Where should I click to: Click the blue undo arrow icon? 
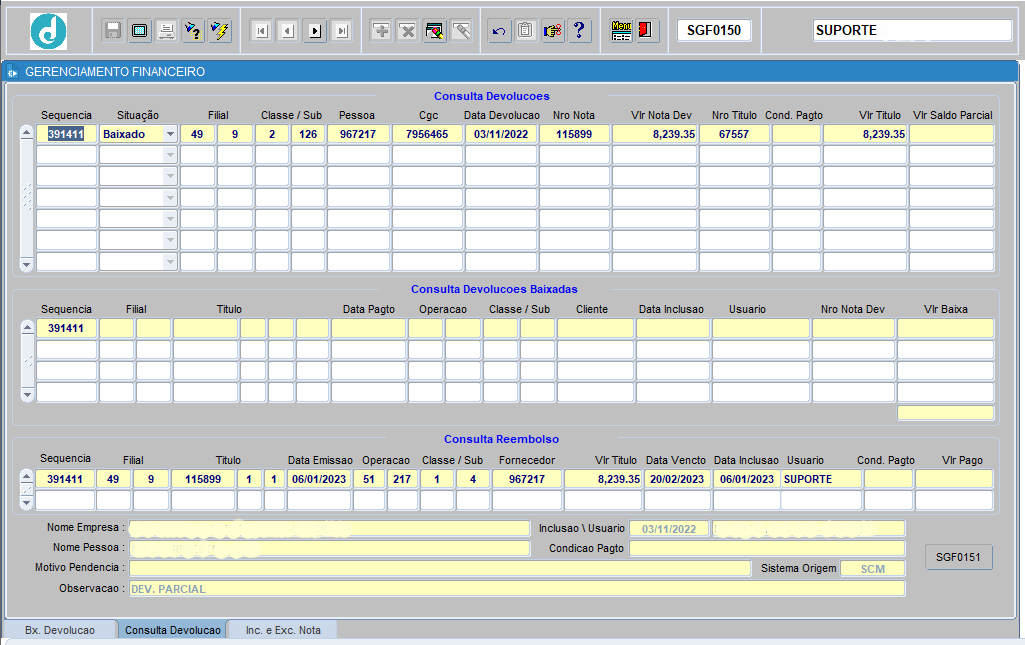pos(499,31)
